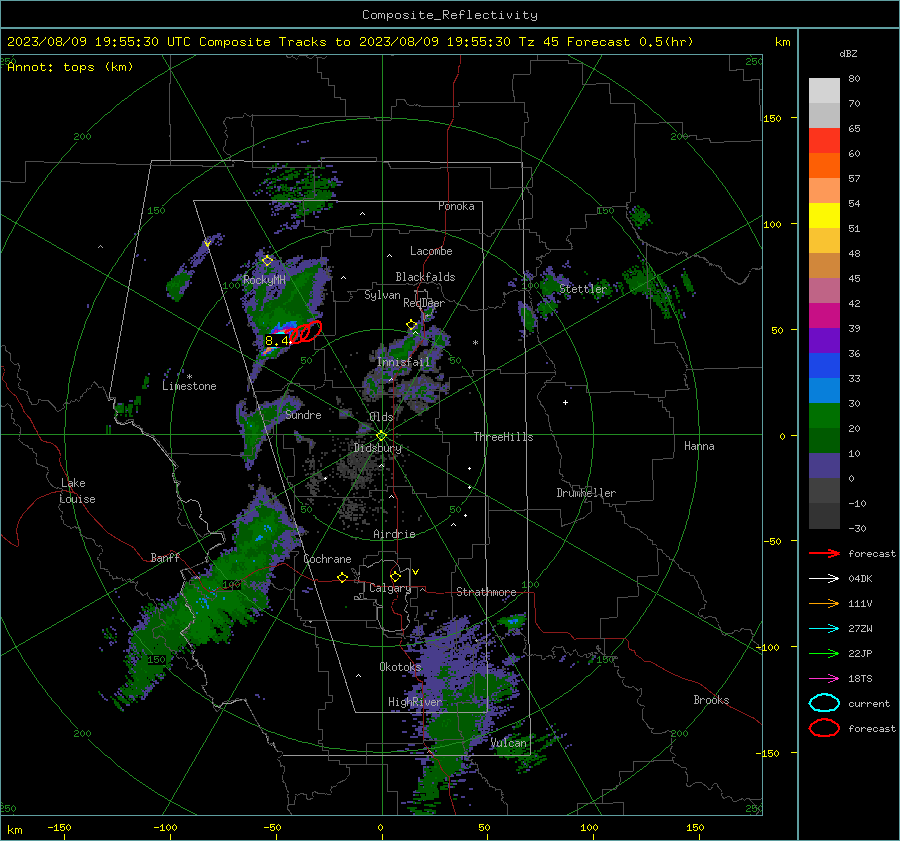This screenshot has width=900, height=841.
Task: Click the light blue 30 dBZ color swatch
Action: coord(824,390)
